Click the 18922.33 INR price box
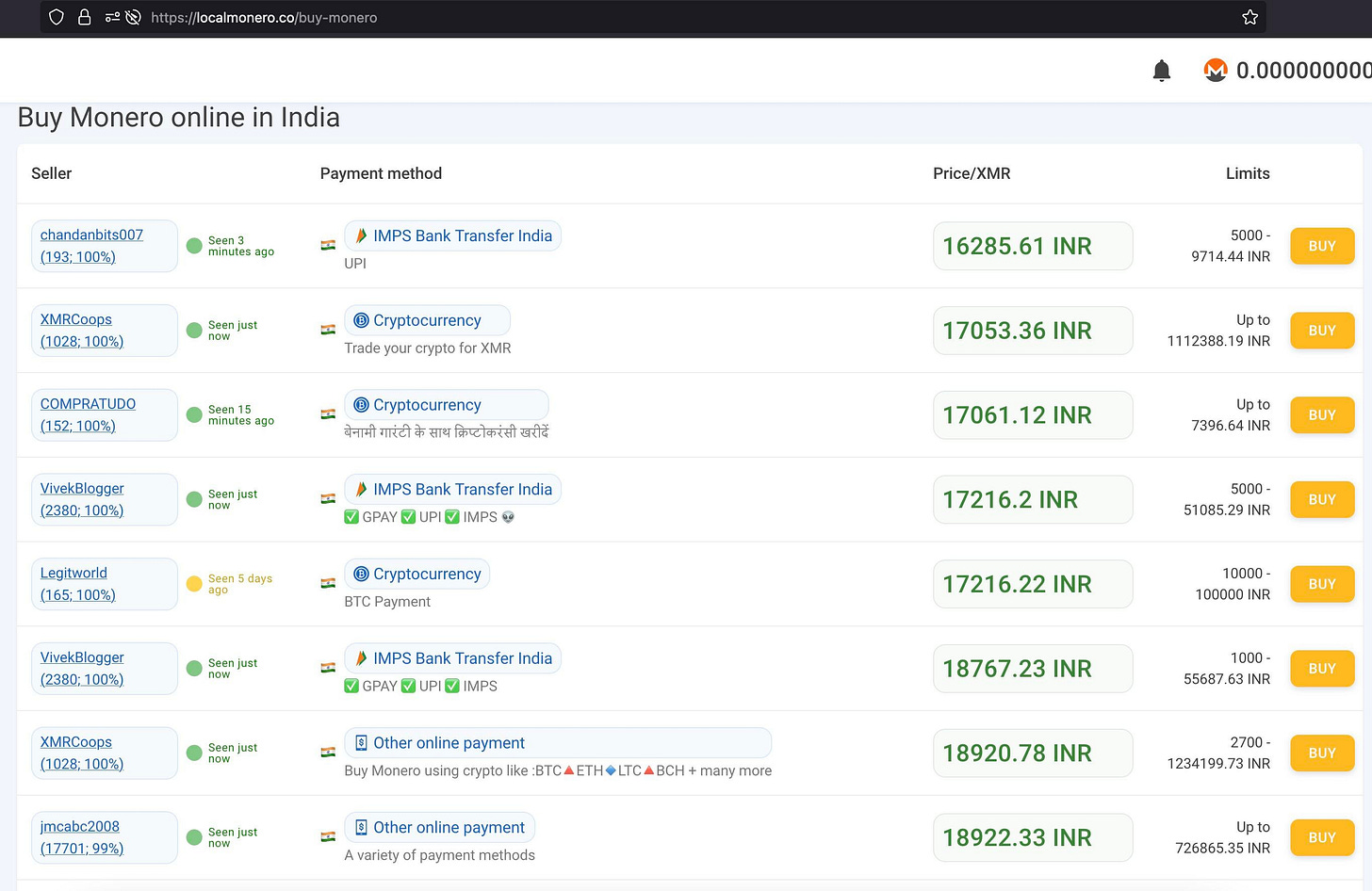Screen dimensions: 1372x891 coord(1033,837)
